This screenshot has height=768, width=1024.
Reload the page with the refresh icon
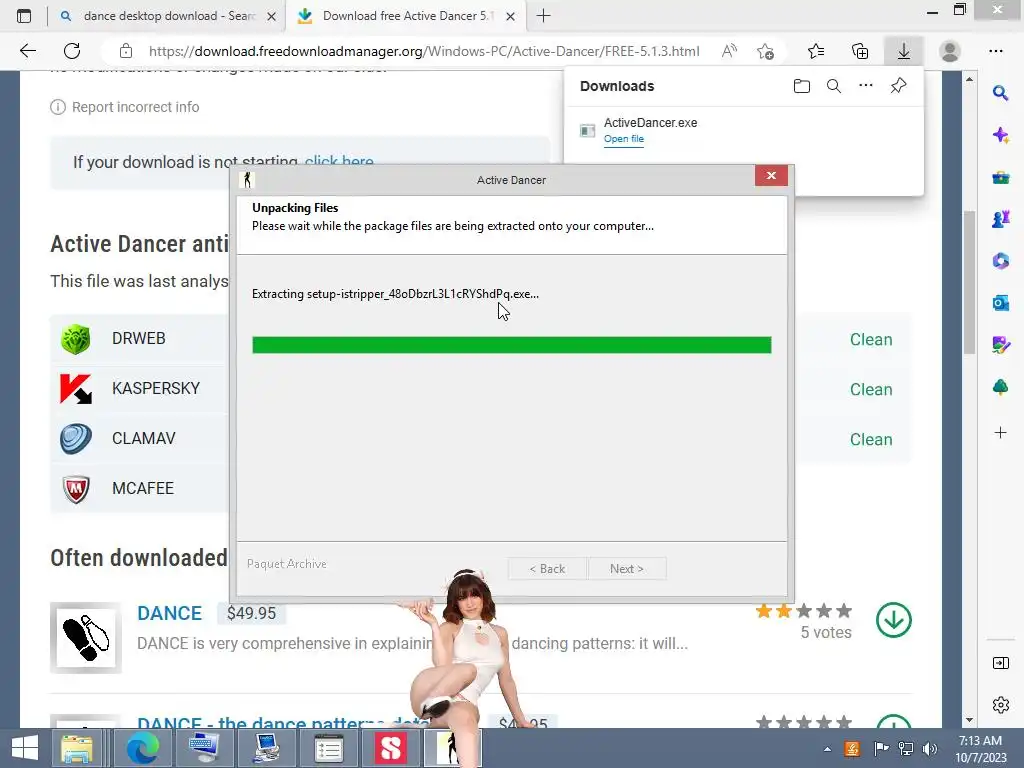(x=72, y=51)
